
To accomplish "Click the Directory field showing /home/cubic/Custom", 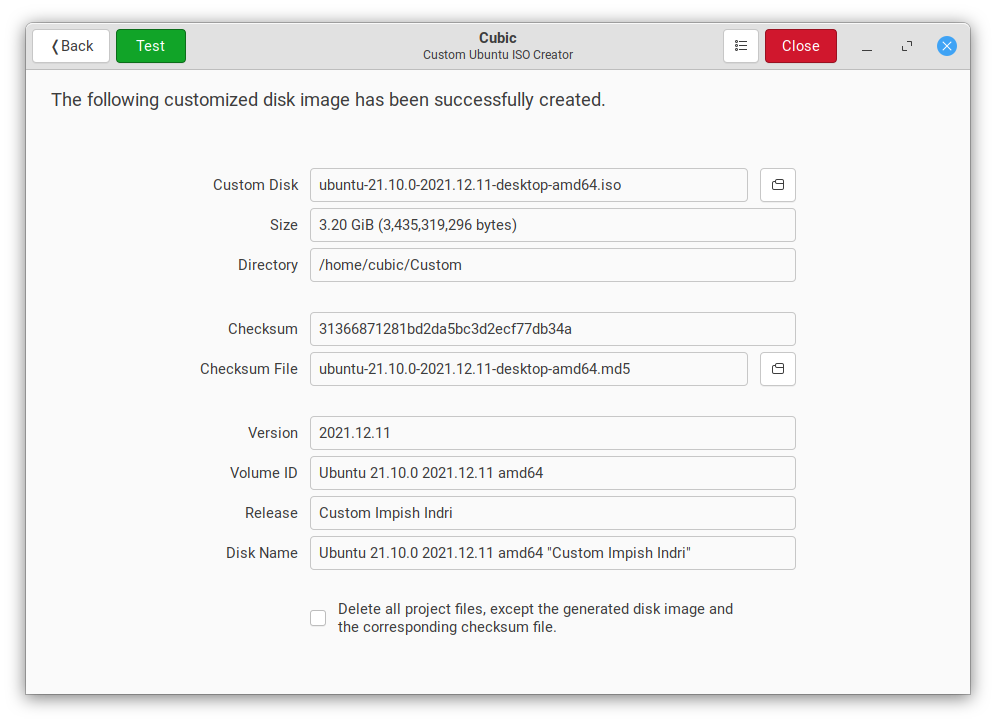I will tap(552, 265).
